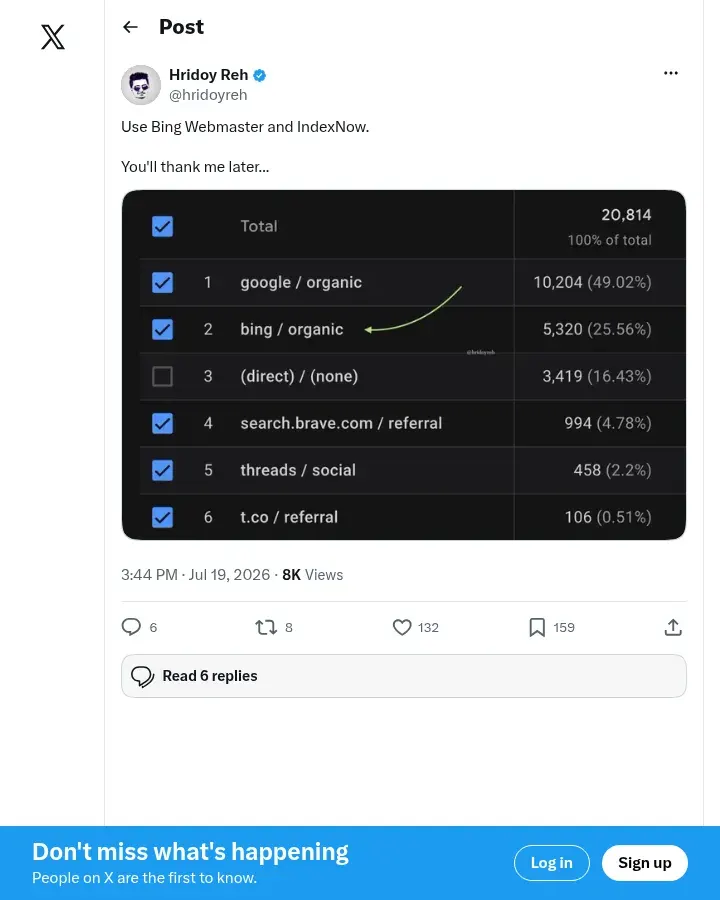Screen dimensions: 720x900
Task: Click the reply speech bubble icon
Action: (x=131, y=627)
